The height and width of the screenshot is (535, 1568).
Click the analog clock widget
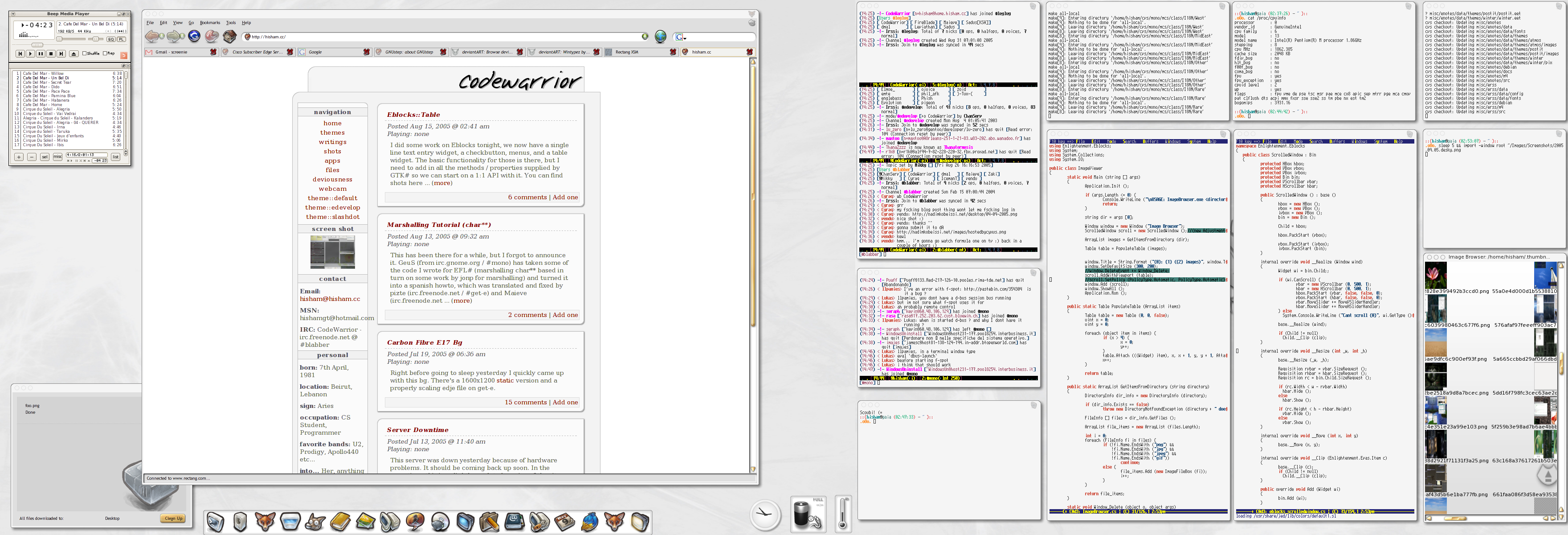click(765, 515)
